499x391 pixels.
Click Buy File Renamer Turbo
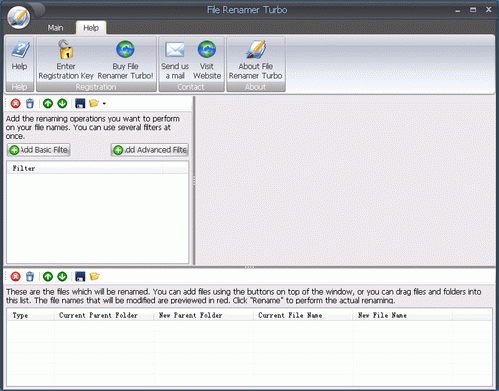point(125,59)
